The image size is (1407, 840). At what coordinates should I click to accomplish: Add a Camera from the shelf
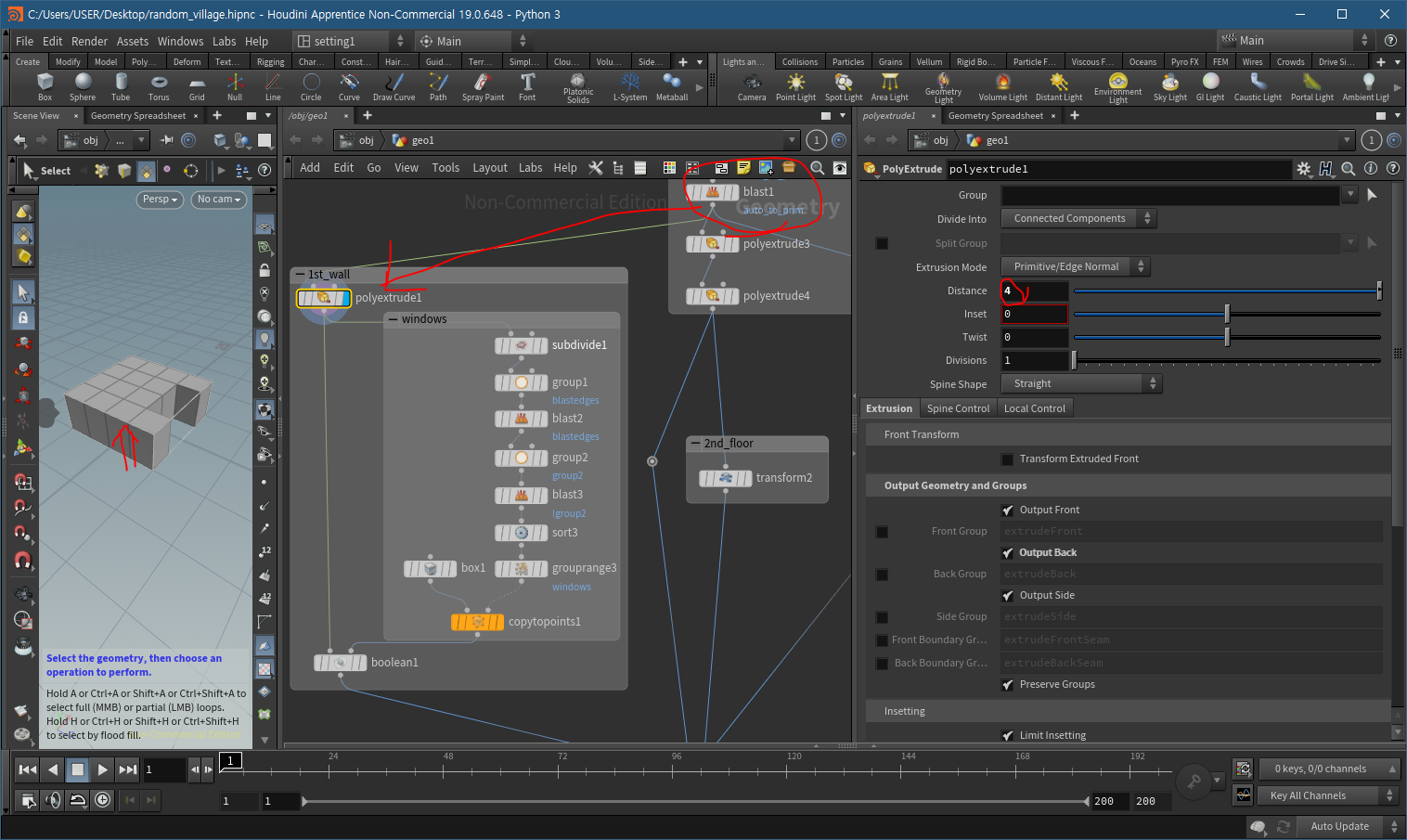752,86
